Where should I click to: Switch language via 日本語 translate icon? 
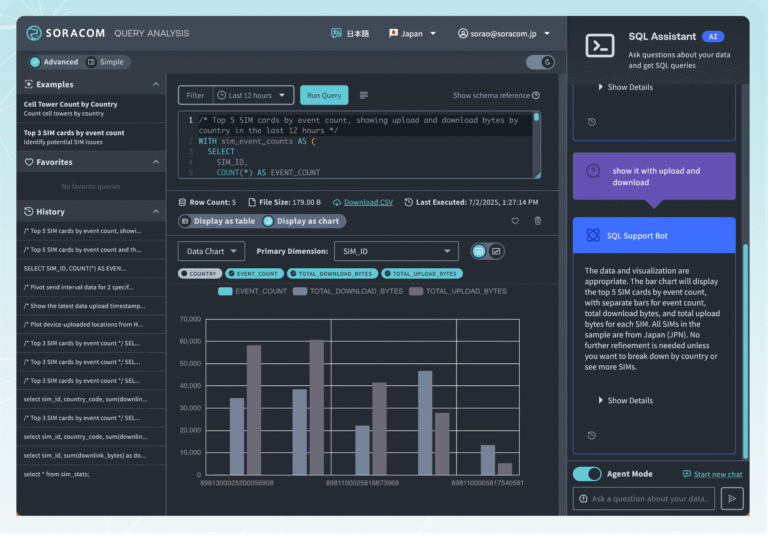336,33
